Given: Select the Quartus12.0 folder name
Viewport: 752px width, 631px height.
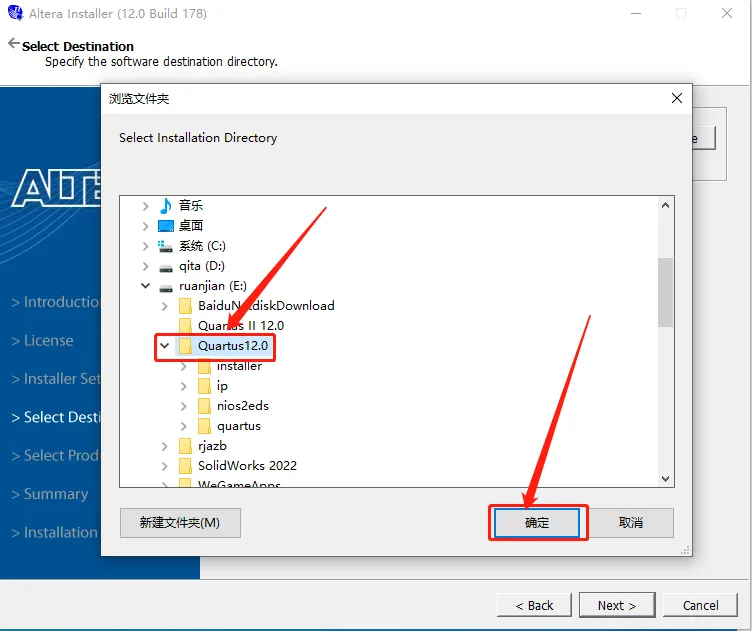Looking at the screenshot, I should [x=233, y=346].
